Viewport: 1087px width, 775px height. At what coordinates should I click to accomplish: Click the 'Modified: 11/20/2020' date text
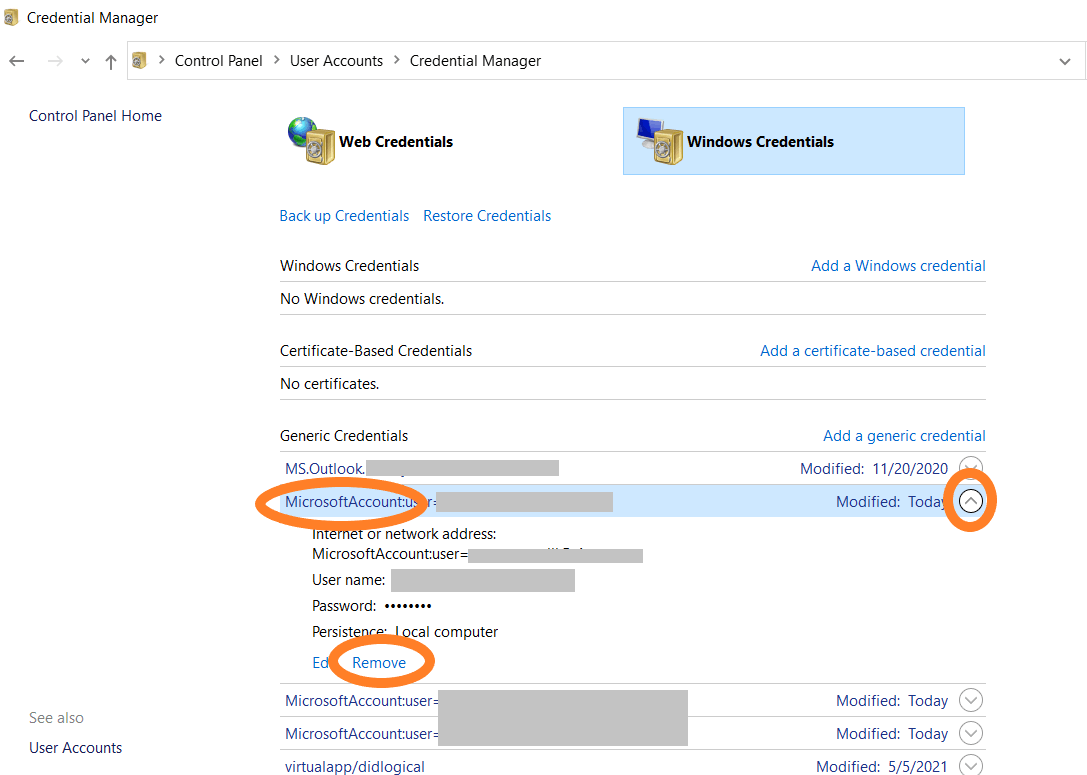(874, 469)
